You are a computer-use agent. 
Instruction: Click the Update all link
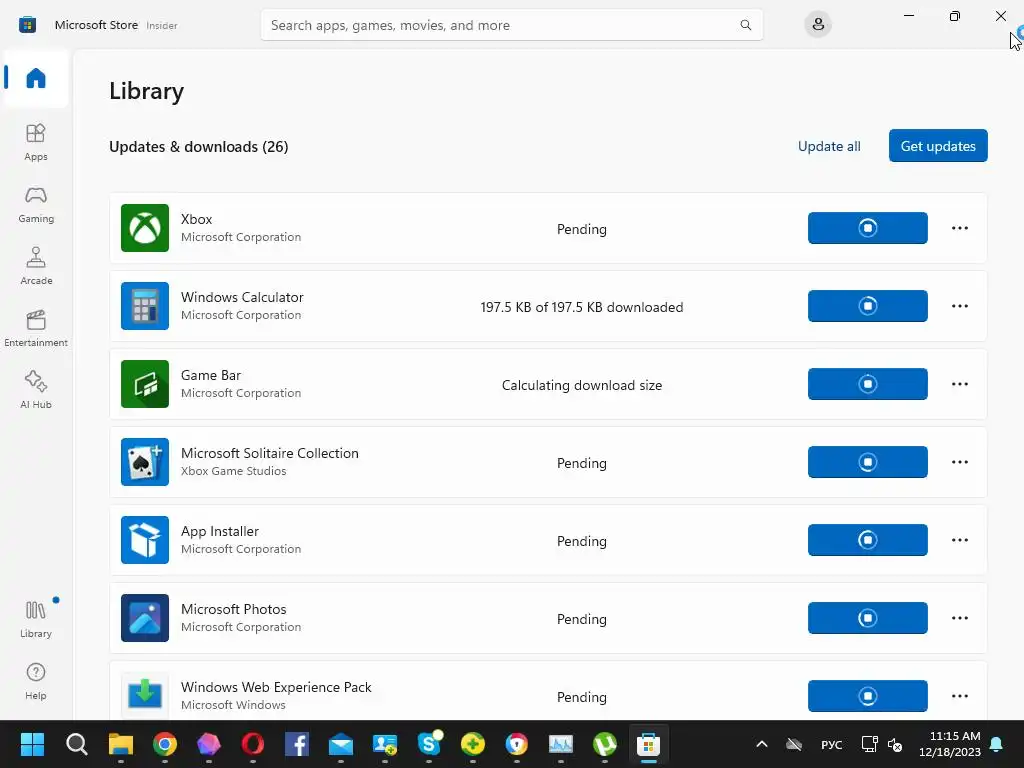pos(829,146)
